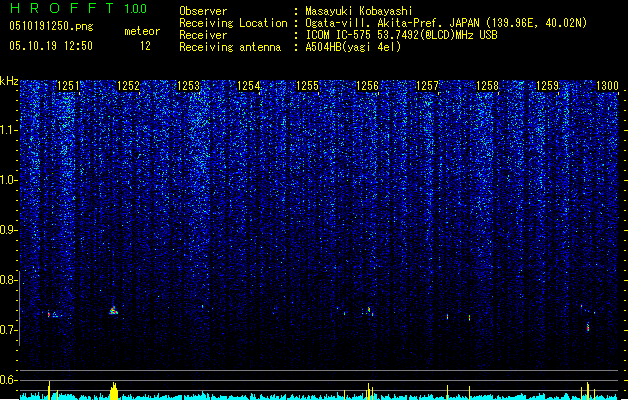
Task: Click the 1251 time marker
Action: (x=69, y=86)
